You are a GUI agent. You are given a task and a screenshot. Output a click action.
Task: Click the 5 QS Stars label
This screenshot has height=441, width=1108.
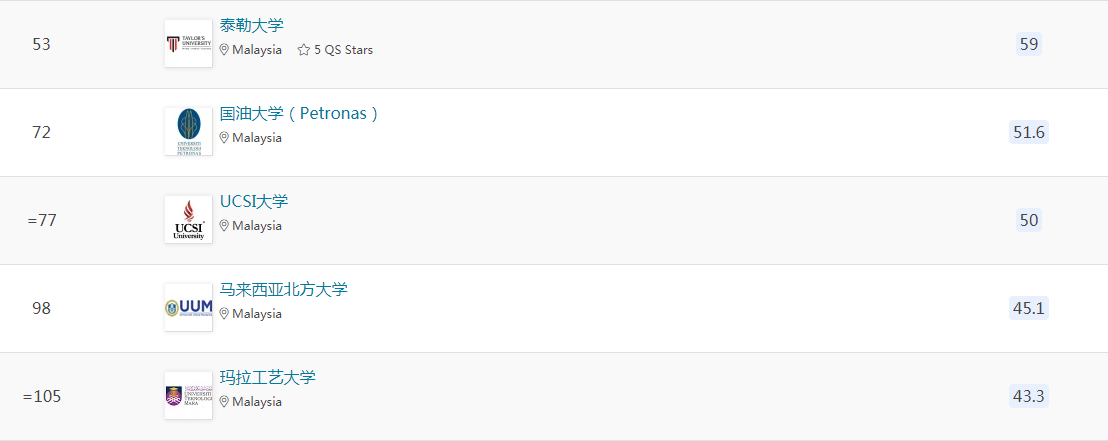tap(343, 50)
